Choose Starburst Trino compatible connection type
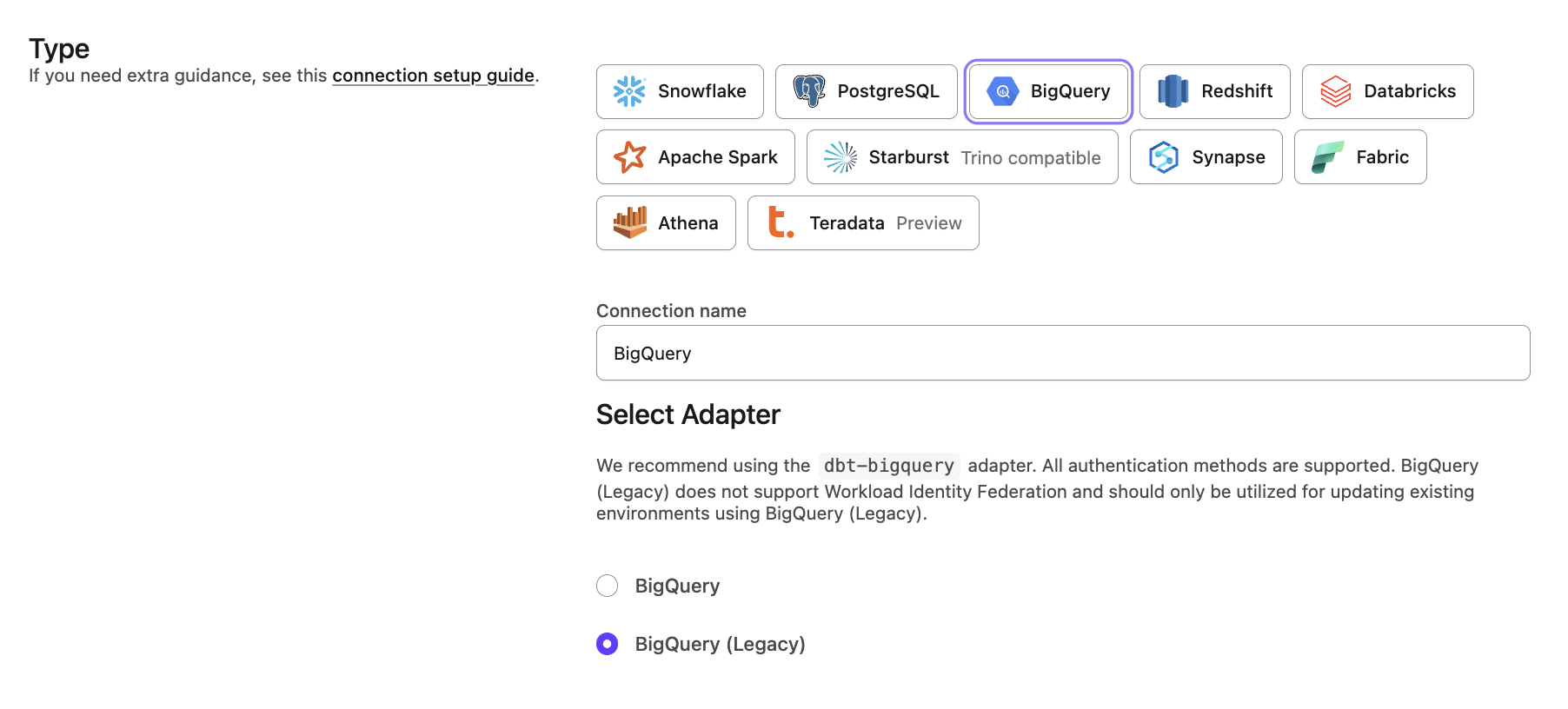1568x709 pixels. [x=960, y=156]
